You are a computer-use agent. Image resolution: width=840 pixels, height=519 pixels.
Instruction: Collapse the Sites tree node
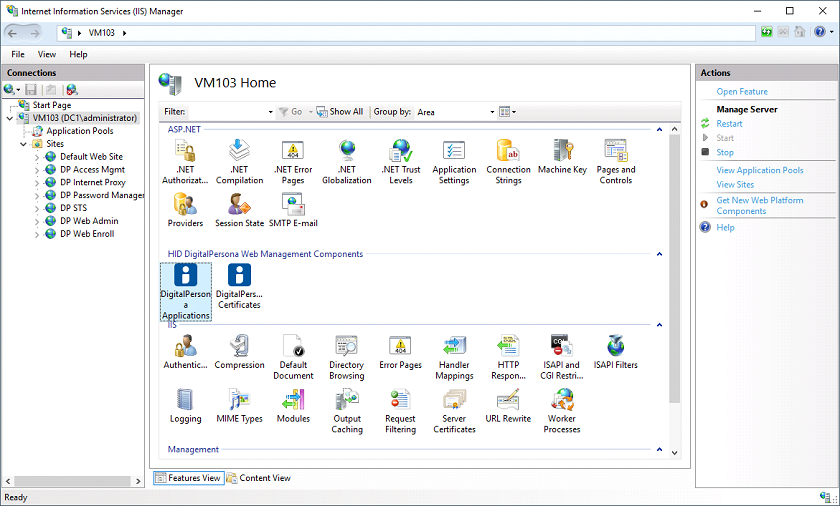coord(24,144)
